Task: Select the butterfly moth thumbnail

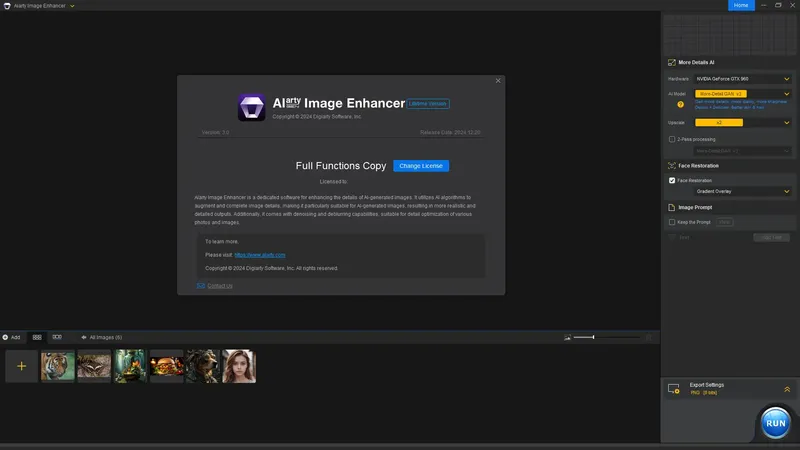Action: click(94, 366)
